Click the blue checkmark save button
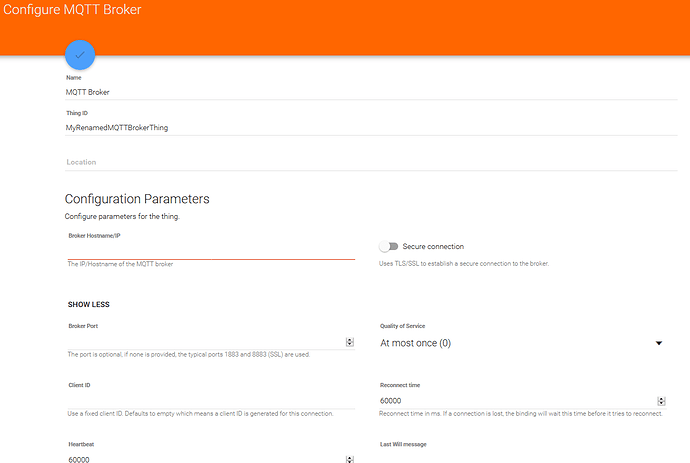The width and height of the screenshot is (690, 463). coord(80,55)
